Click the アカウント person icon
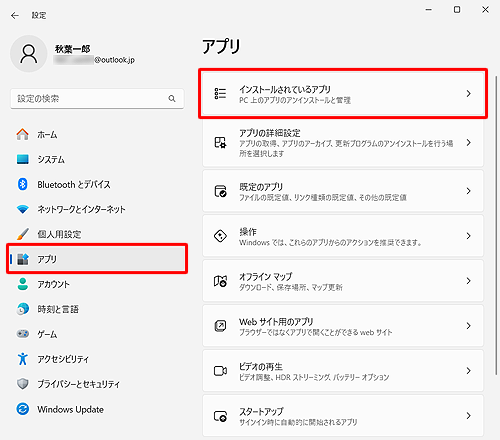The height and width of the screenshot is (440, 500). click(x=23, y=284)
